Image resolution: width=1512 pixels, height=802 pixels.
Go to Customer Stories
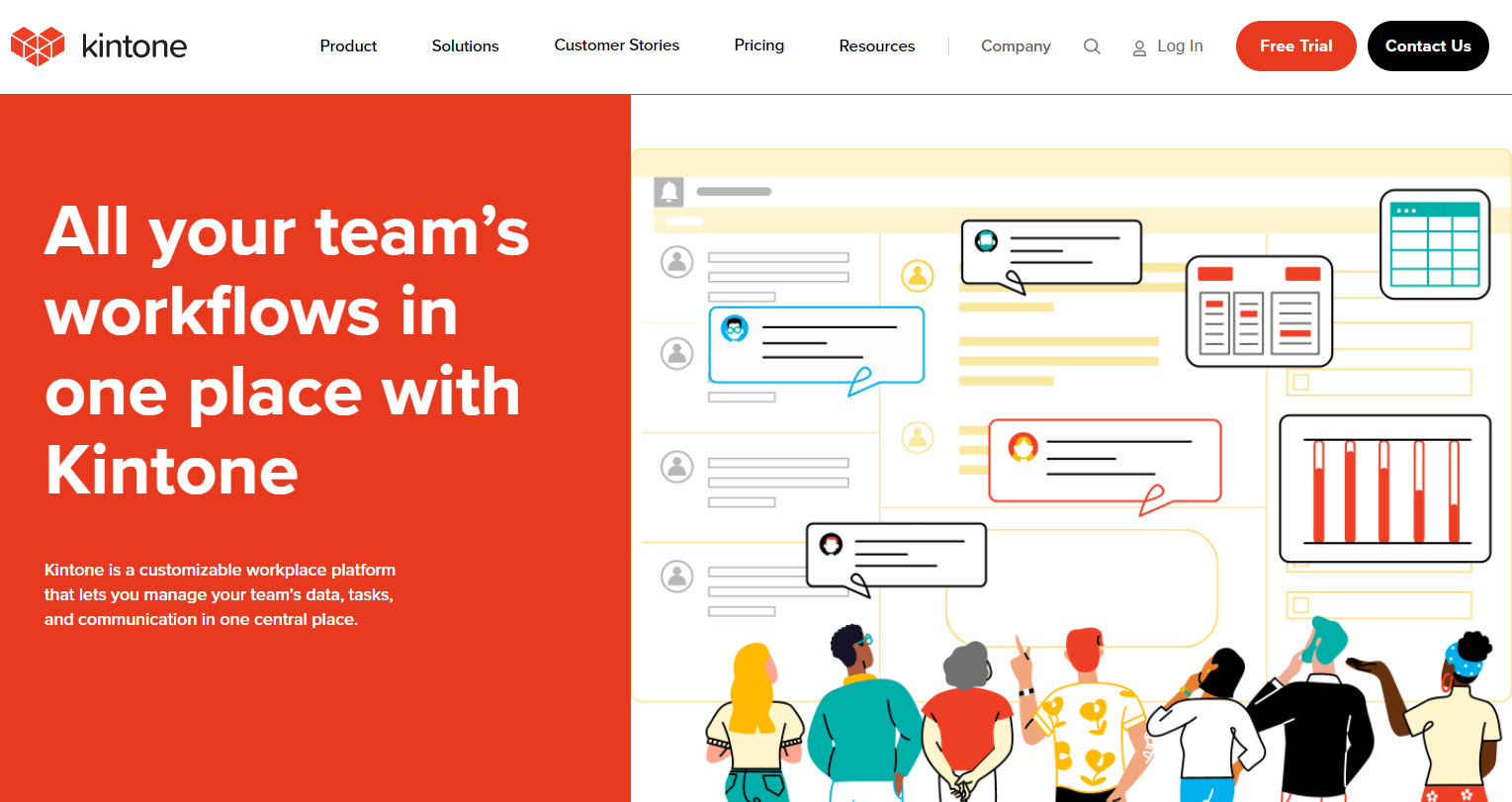[617, 45]
